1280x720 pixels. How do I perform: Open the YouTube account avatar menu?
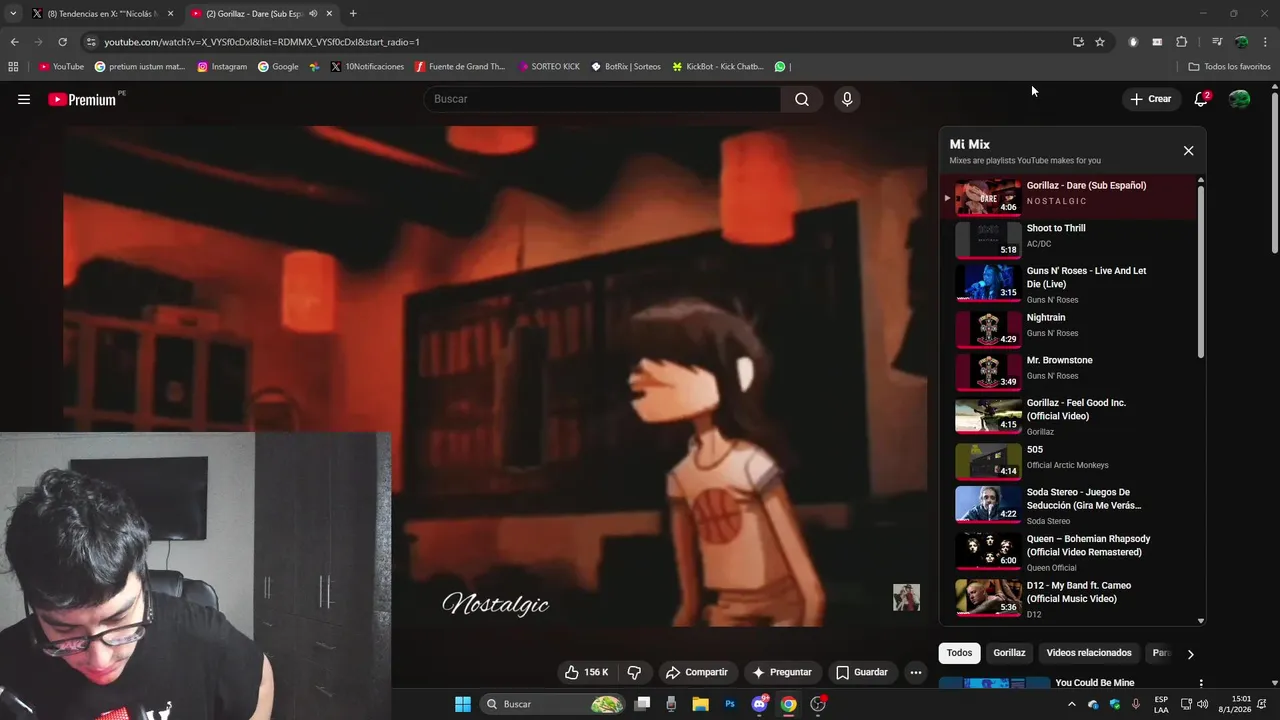pyautogui.click(x=1239, y=99)
